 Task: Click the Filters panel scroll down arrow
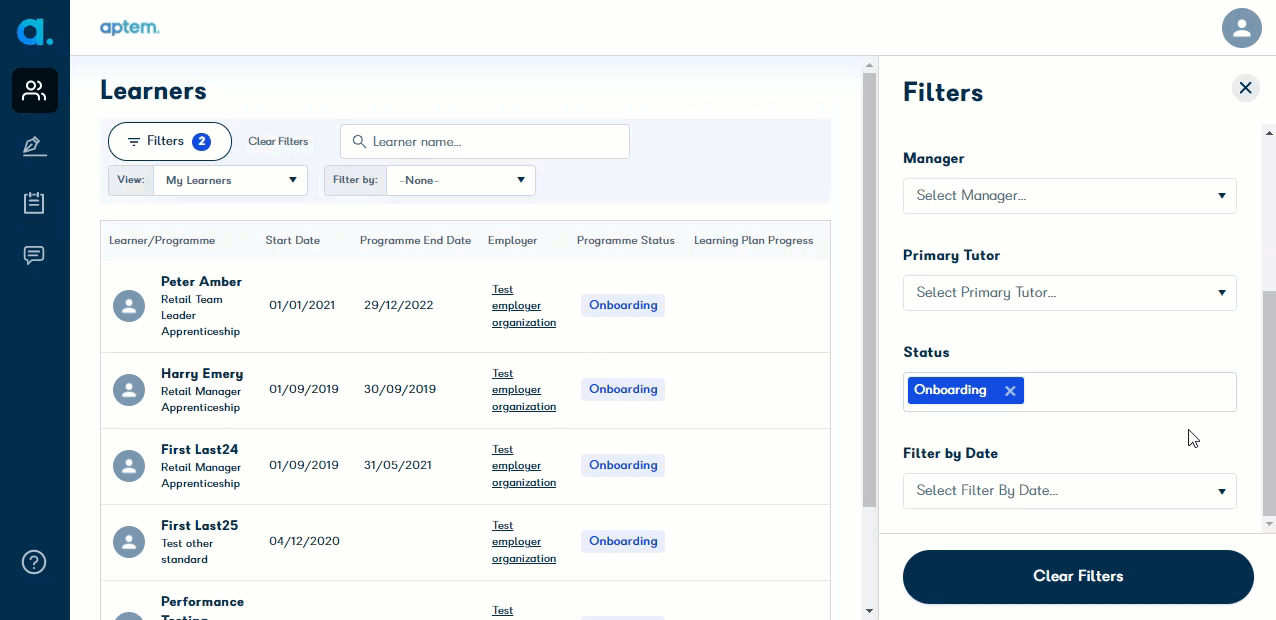click(x=1269, y=524)
